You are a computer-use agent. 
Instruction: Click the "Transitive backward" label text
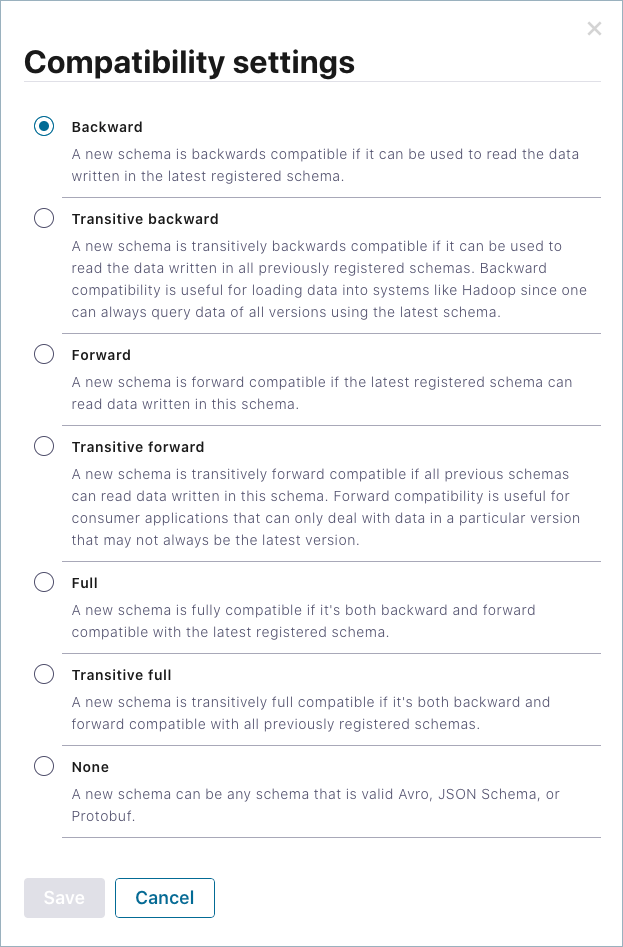[145, 219]
